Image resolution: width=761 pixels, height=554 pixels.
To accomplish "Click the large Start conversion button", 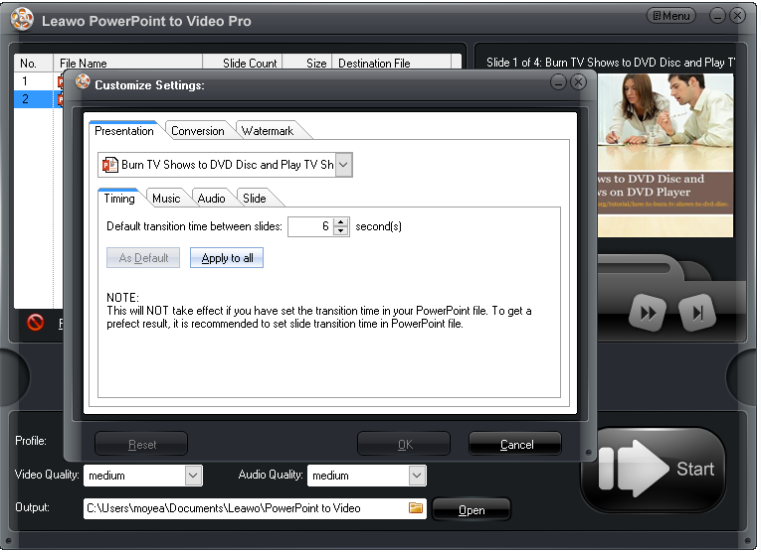I will (653, 470).
